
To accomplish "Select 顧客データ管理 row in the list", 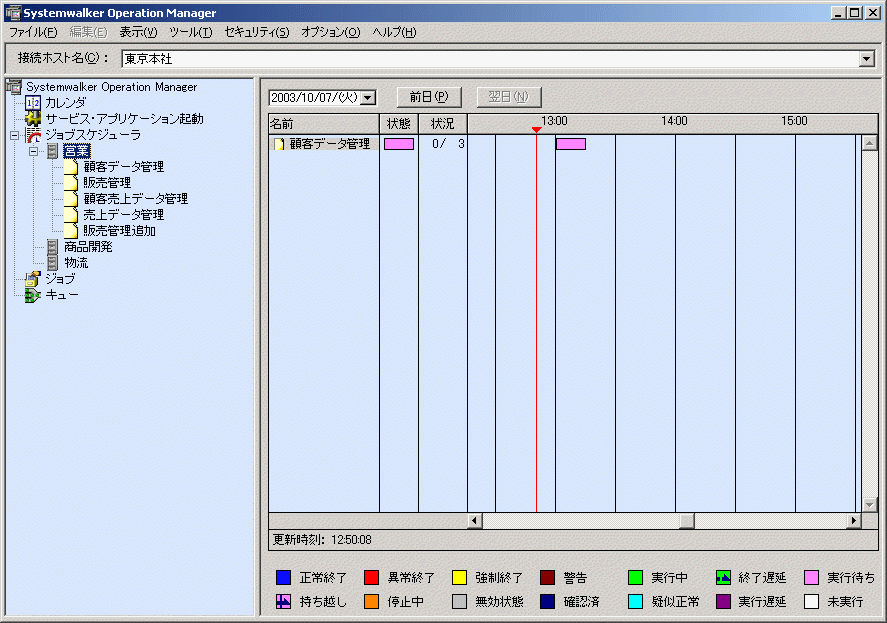I will 322,144.
